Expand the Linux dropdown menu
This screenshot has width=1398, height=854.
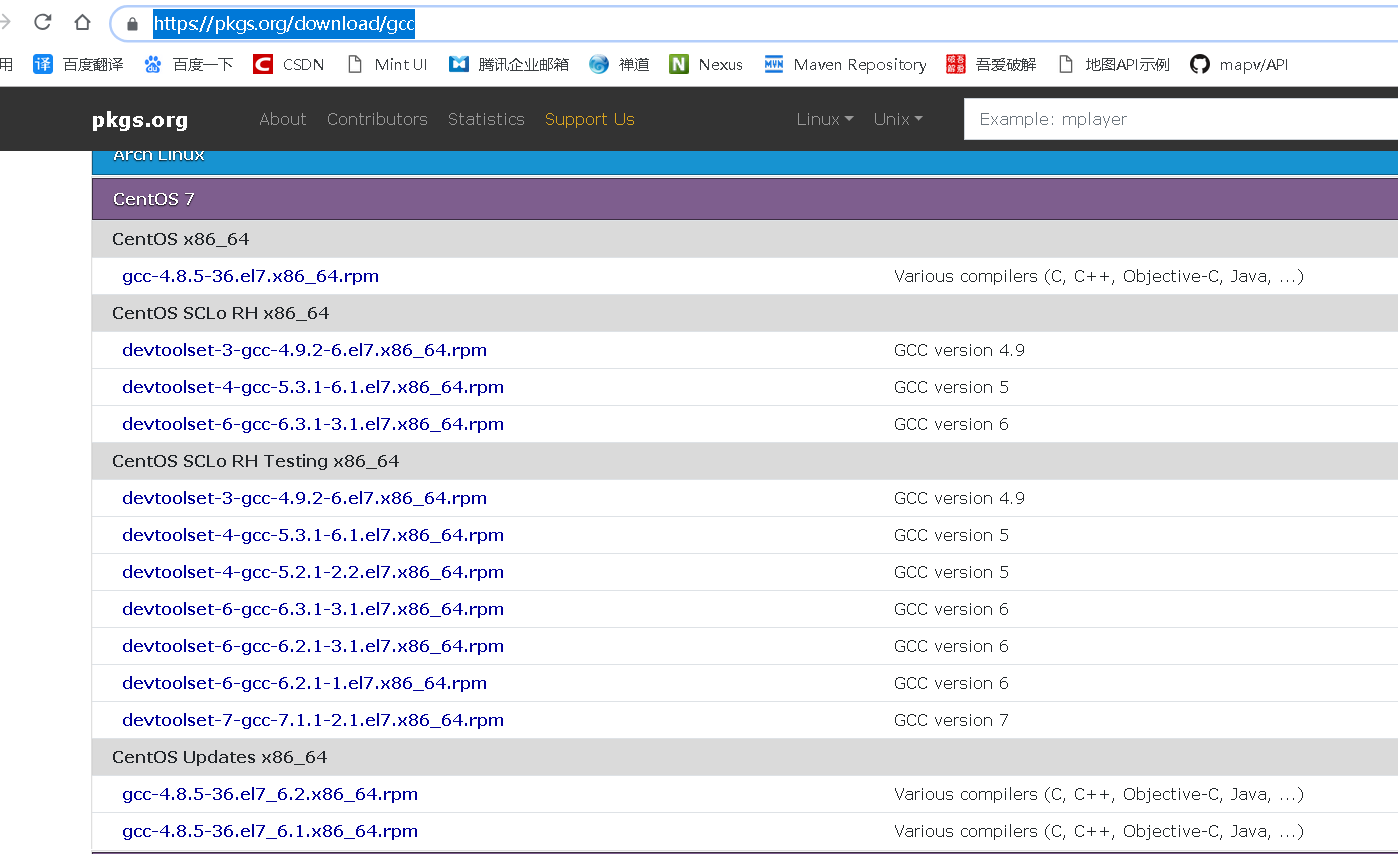coord(825,119)
